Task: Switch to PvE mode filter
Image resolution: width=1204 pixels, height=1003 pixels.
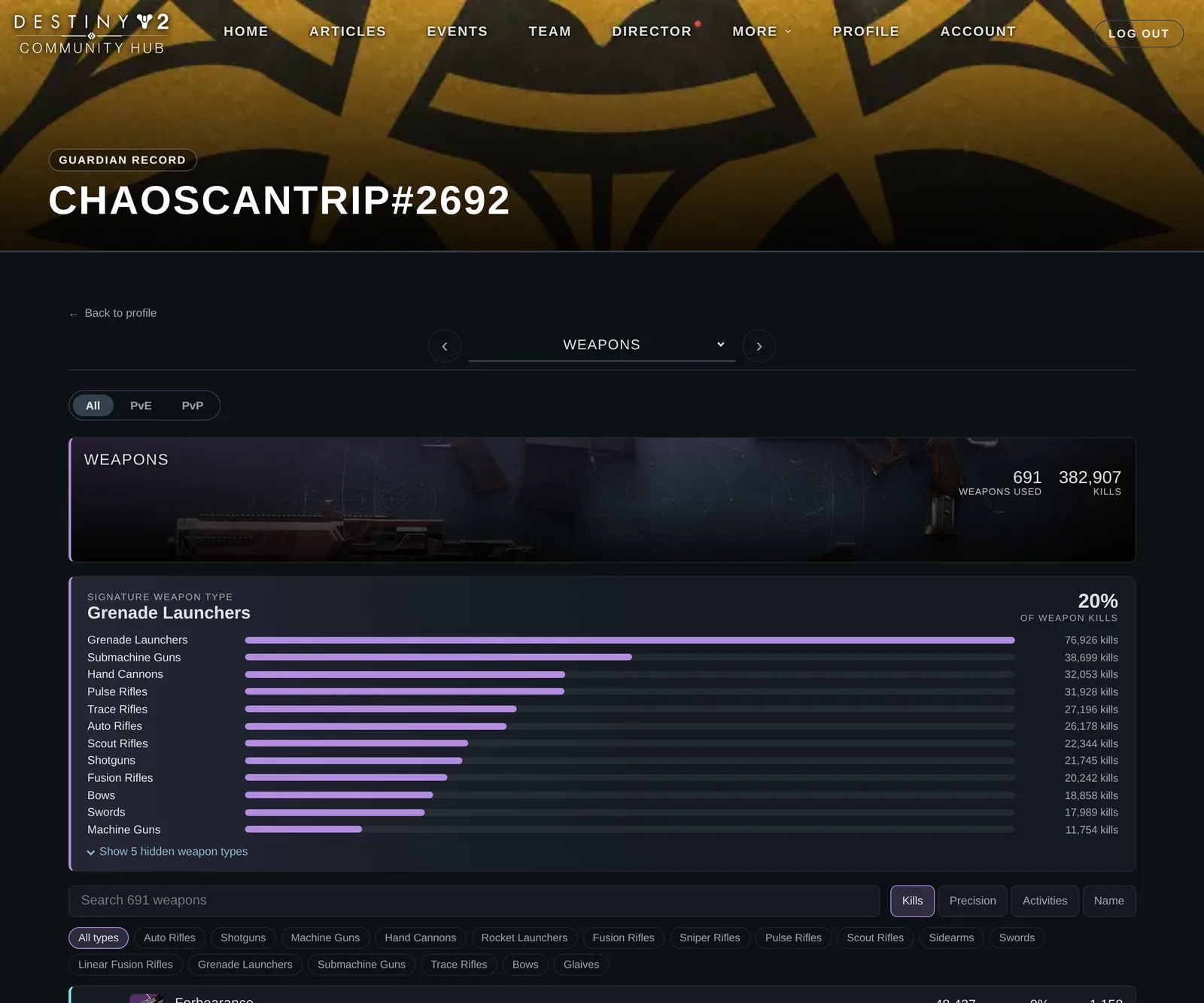Action: 141,406
